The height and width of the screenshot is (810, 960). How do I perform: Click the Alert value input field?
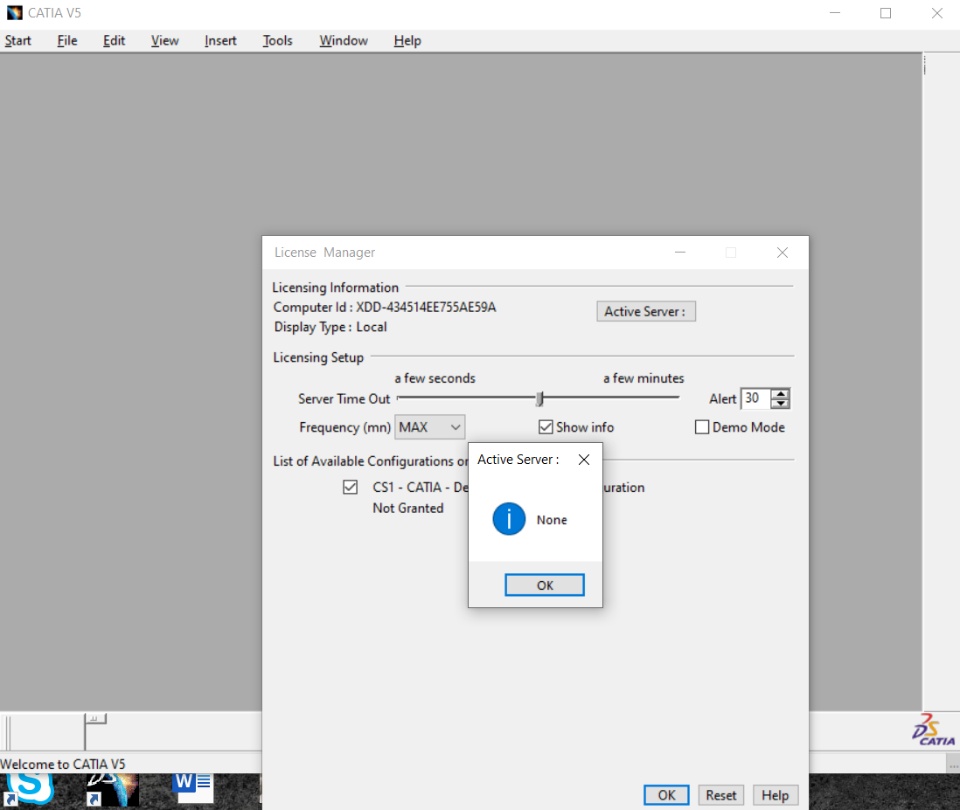click(x=756, y=398)
